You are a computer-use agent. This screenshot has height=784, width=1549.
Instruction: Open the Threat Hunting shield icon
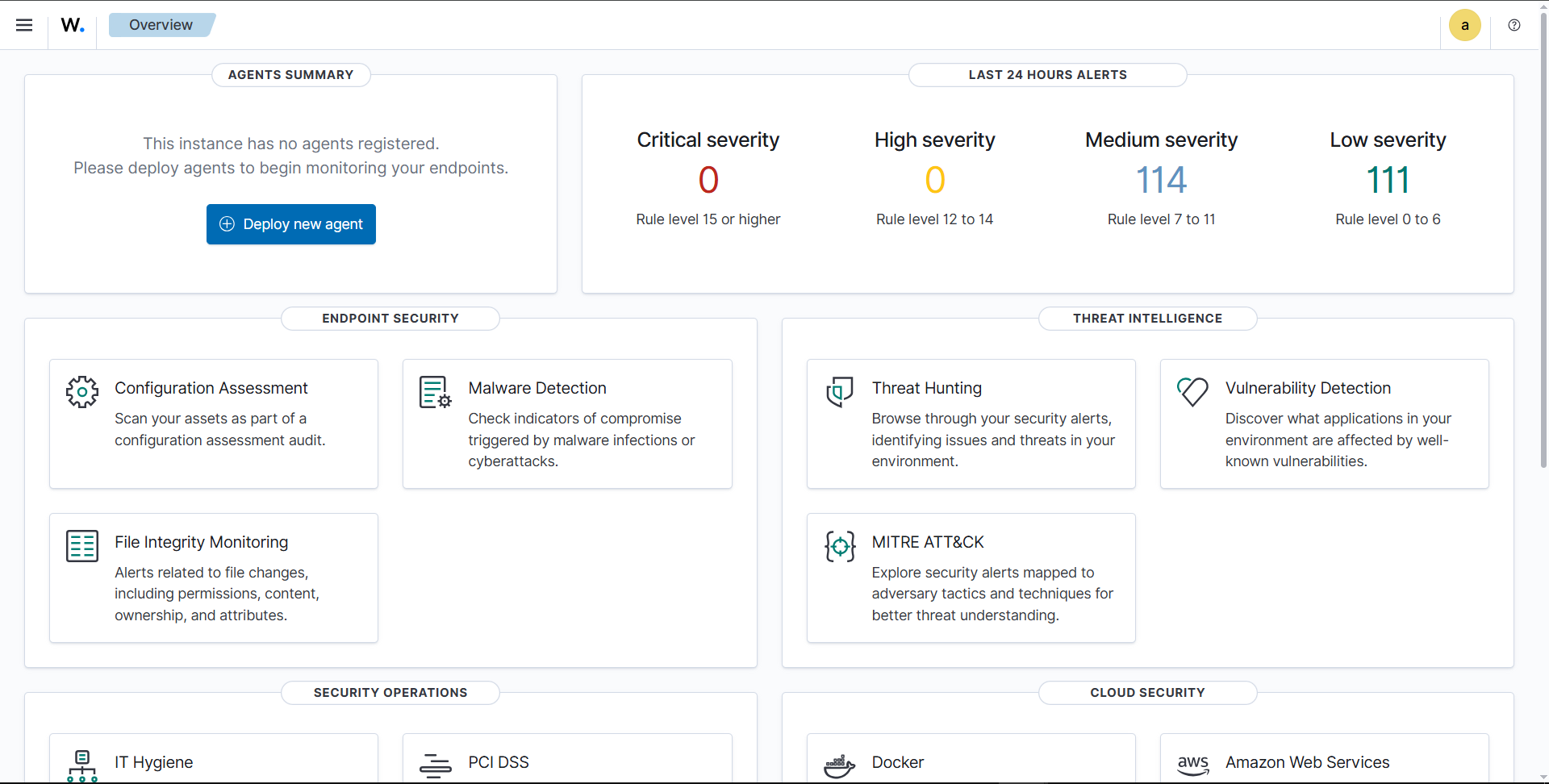[839, 392]
